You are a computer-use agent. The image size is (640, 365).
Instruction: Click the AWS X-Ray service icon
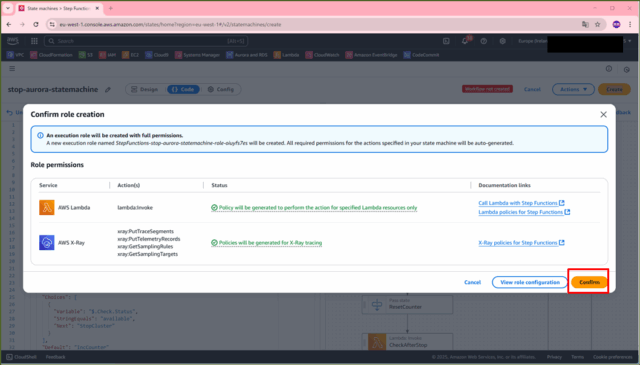click(47, 243)
